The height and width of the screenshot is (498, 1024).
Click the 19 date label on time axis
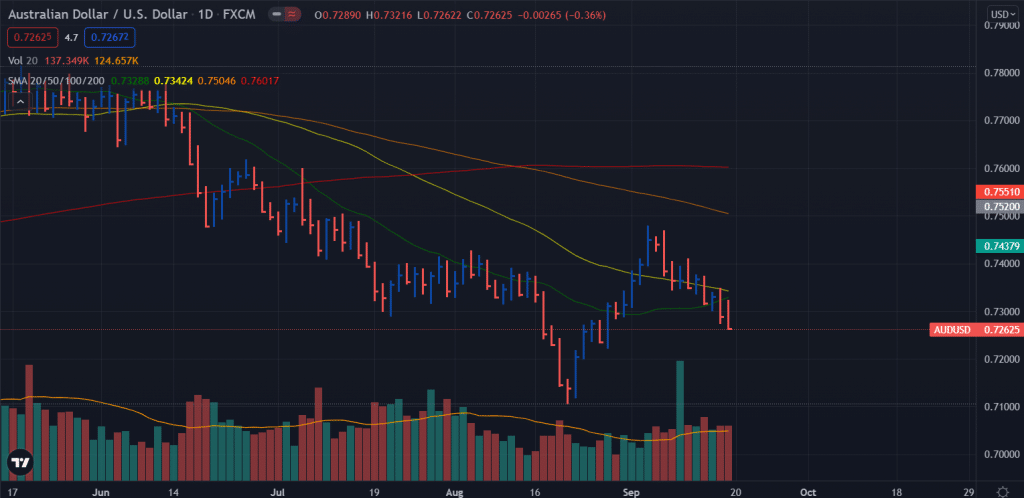coord(374,491)
